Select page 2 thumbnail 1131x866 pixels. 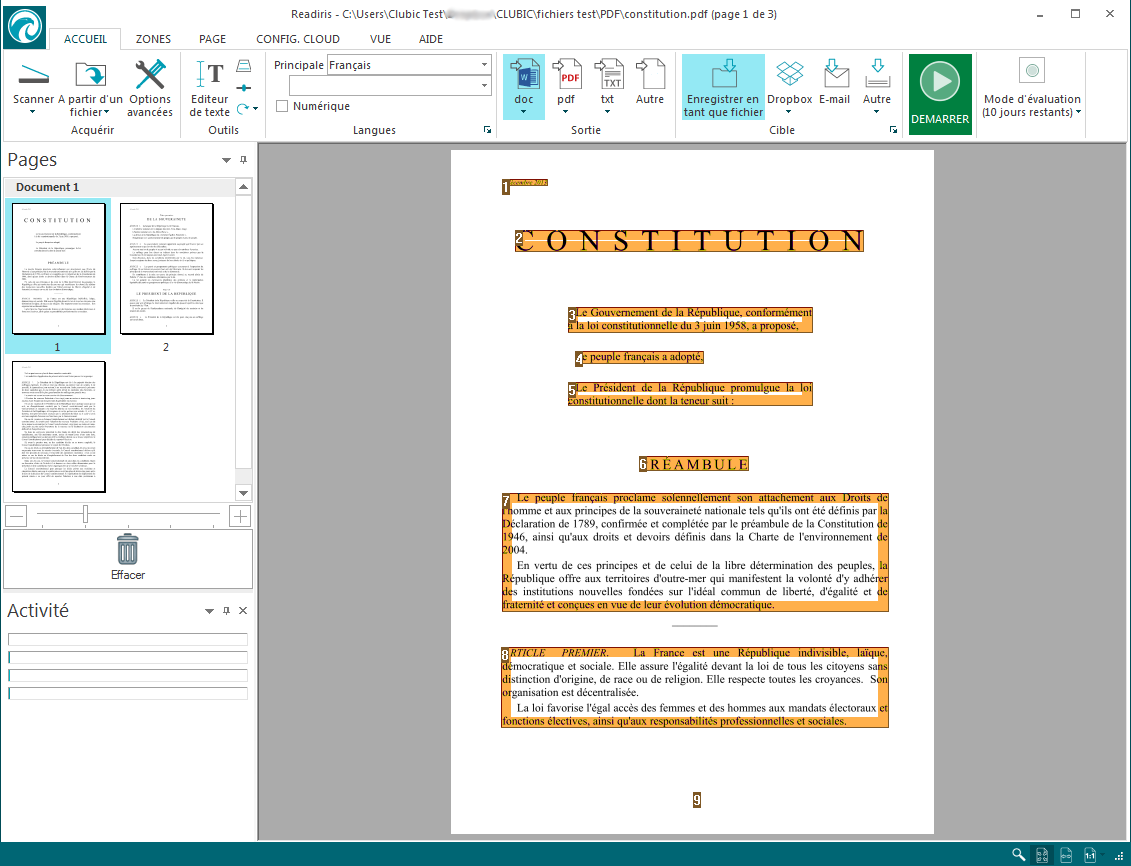coord(166,268)
